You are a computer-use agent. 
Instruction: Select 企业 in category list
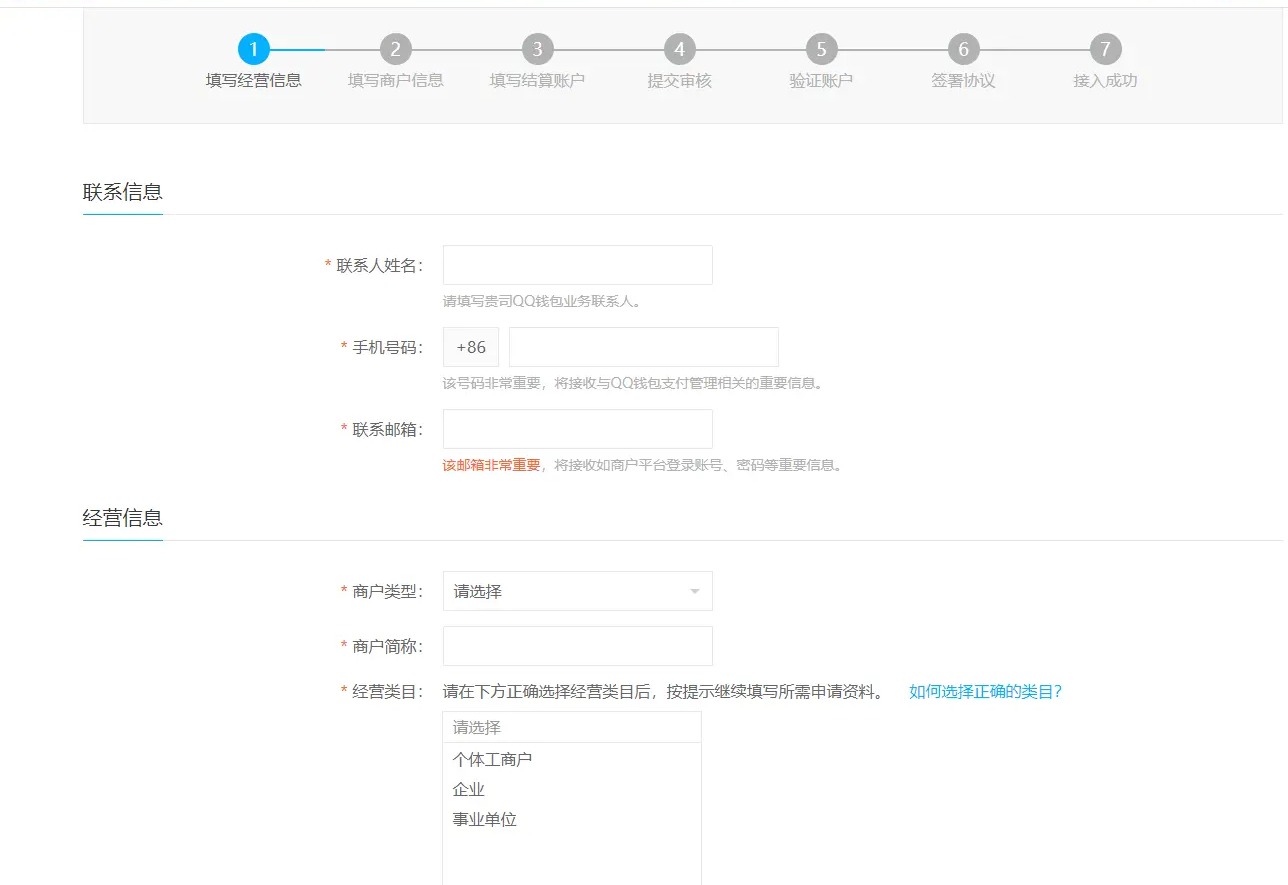click(x=468, y=789)
